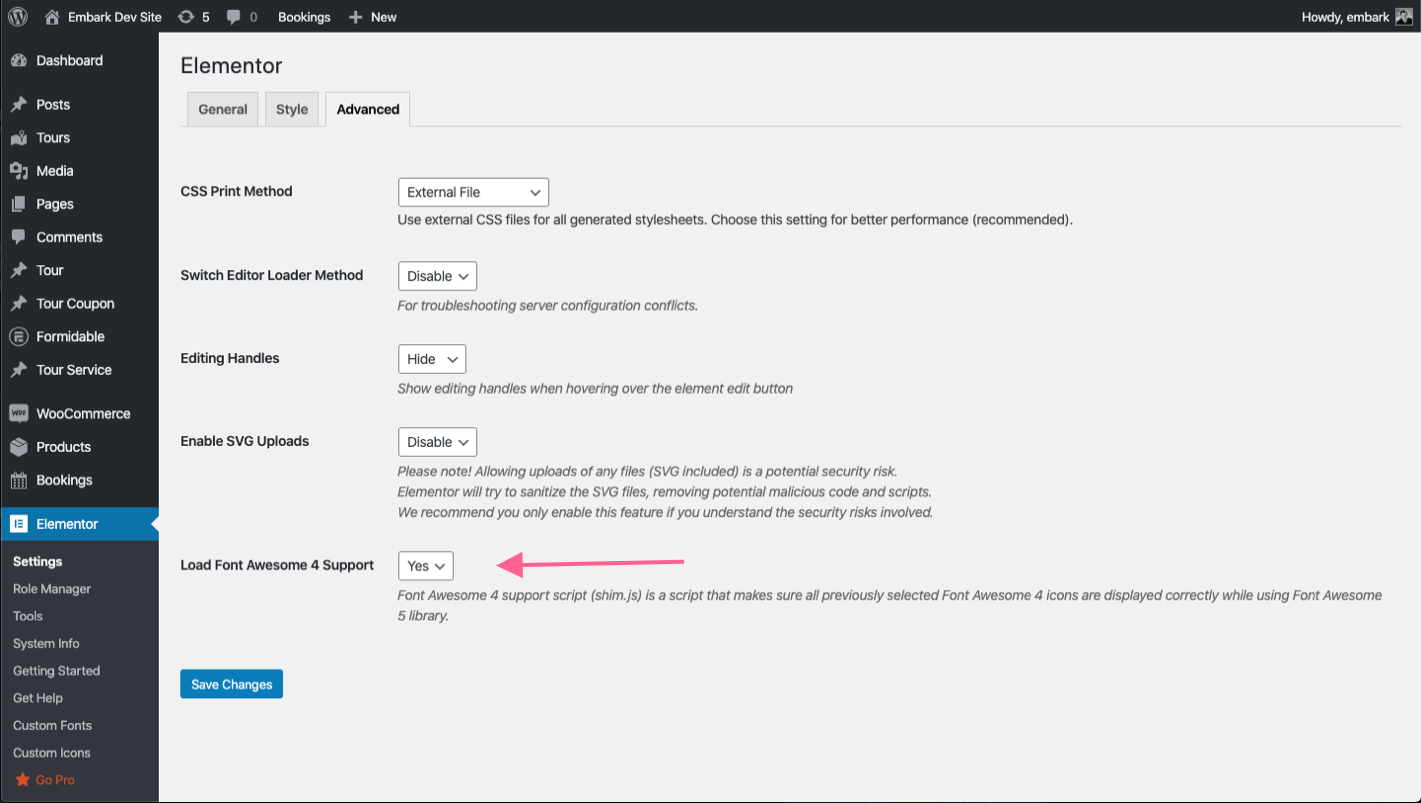Image resolution: width=1421 pixels, height=803 pixels.
Task: Click the Save Changes button
Action: pyautogui.click(x=232, y=684)
